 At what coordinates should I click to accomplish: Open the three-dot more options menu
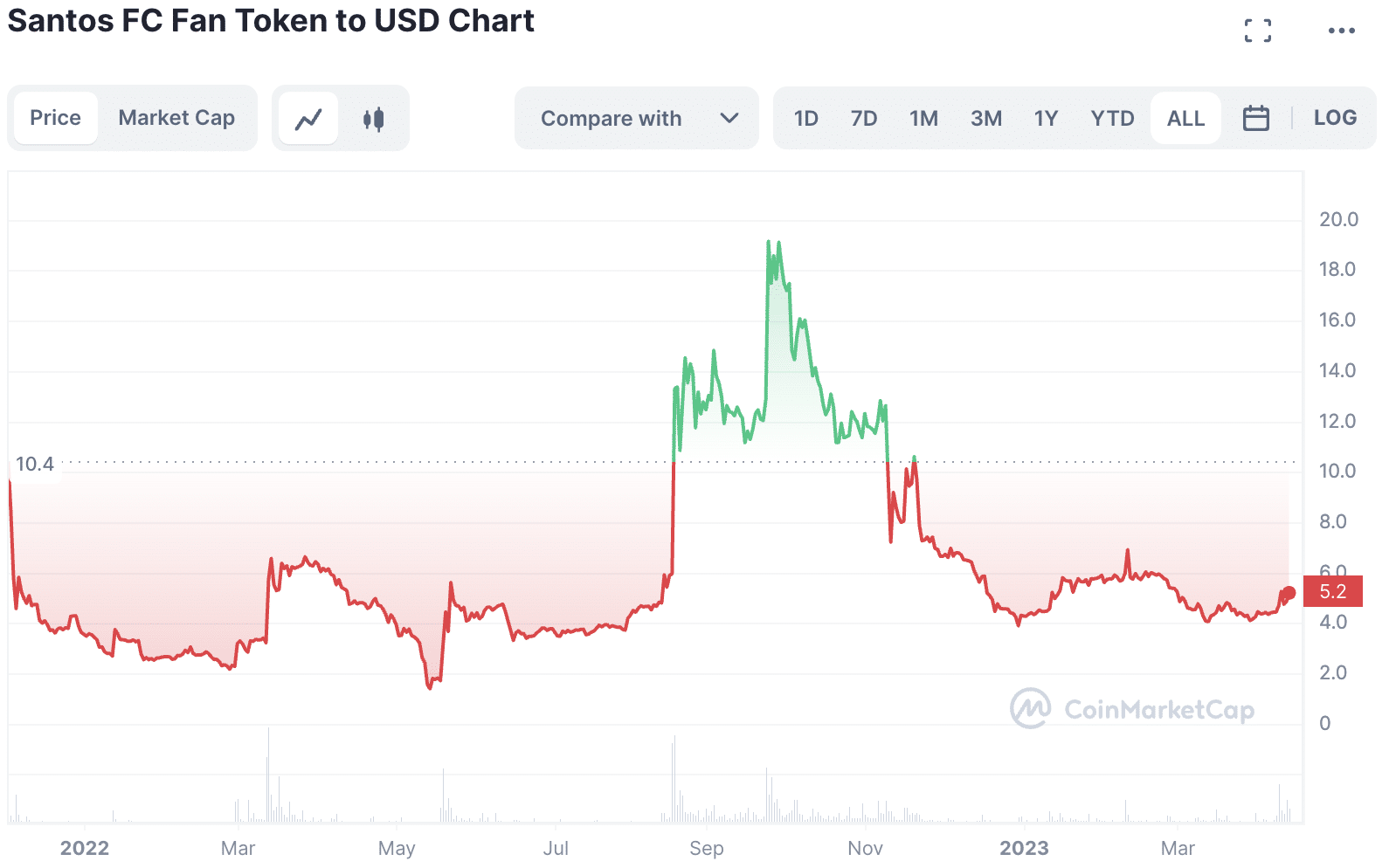pos(1341,31)
